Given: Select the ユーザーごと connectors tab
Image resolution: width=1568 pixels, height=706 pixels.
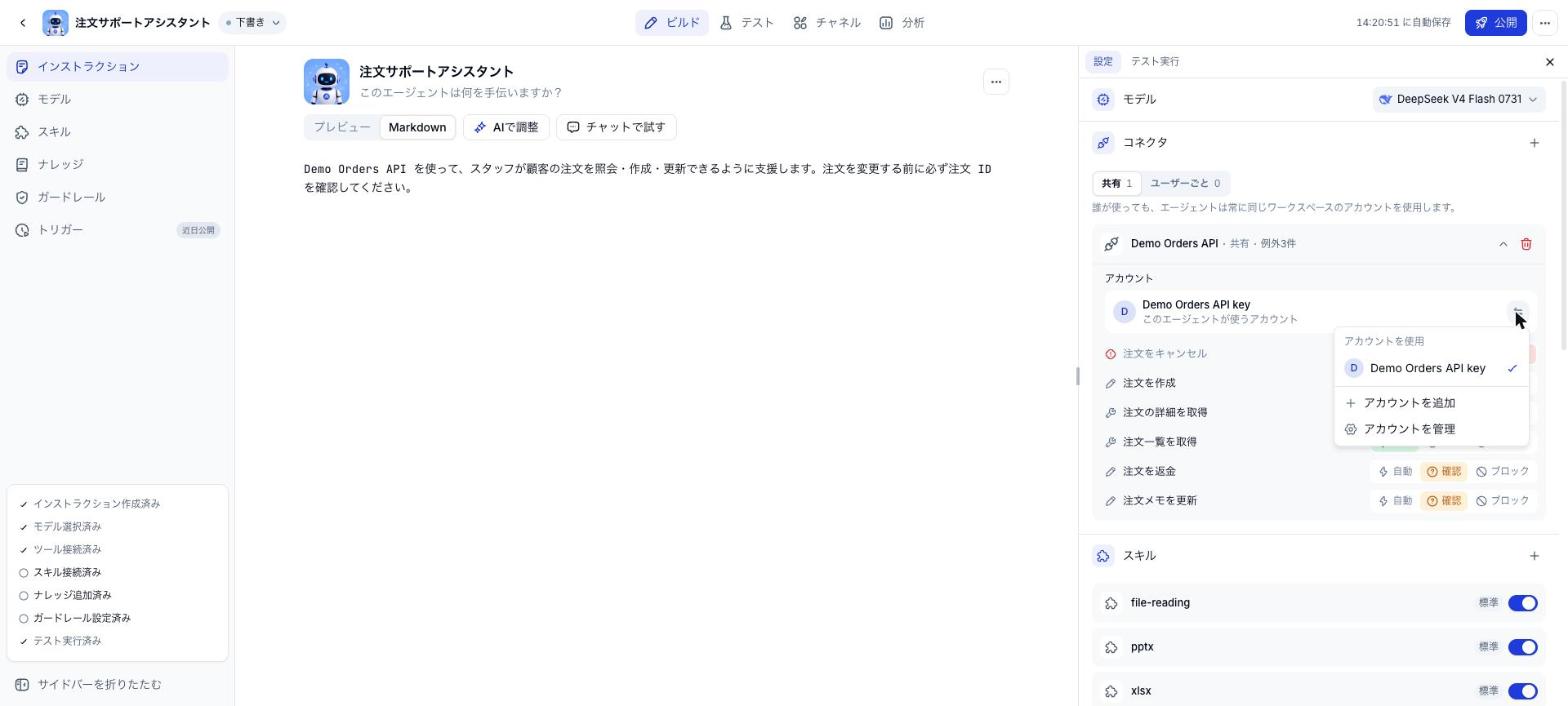Looking at the screenshot, I should pos(1185,184).
